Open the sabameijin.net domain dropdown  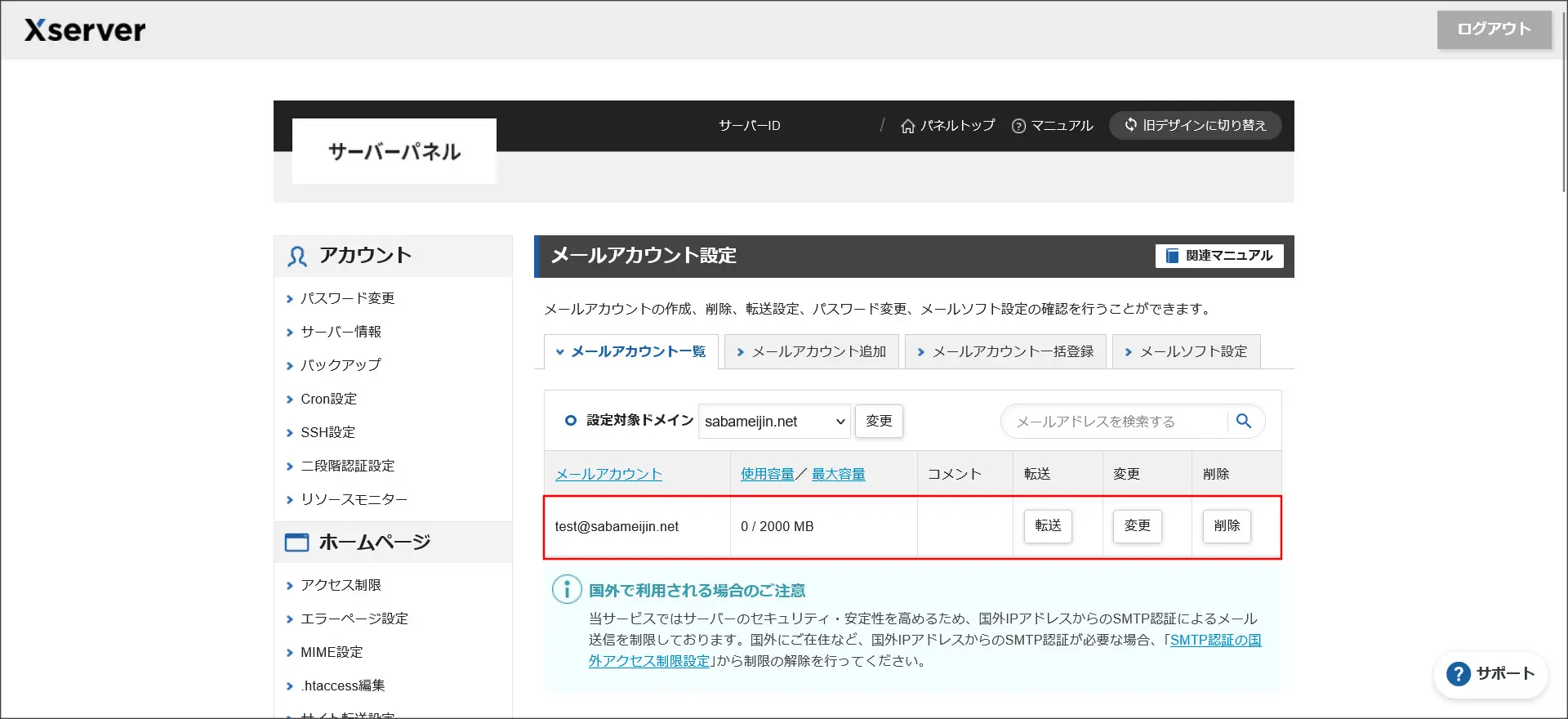pyautogui.click(x=774, y=422)
